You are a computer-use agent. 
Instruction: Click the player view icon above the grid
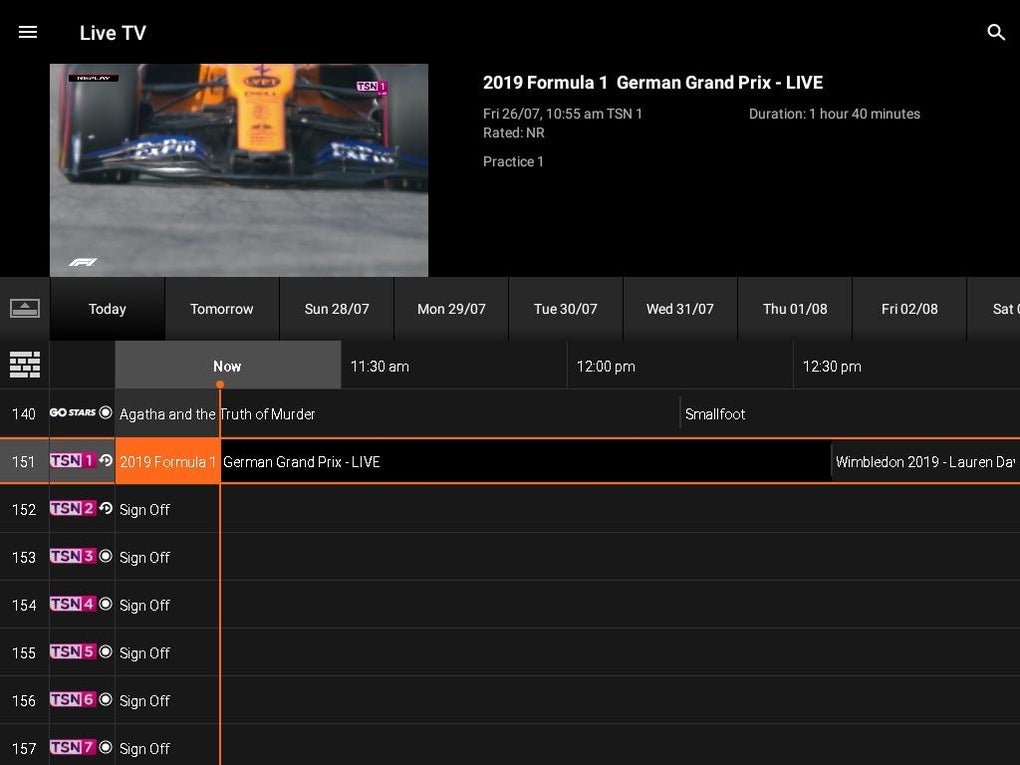click(x=24, y=308)
